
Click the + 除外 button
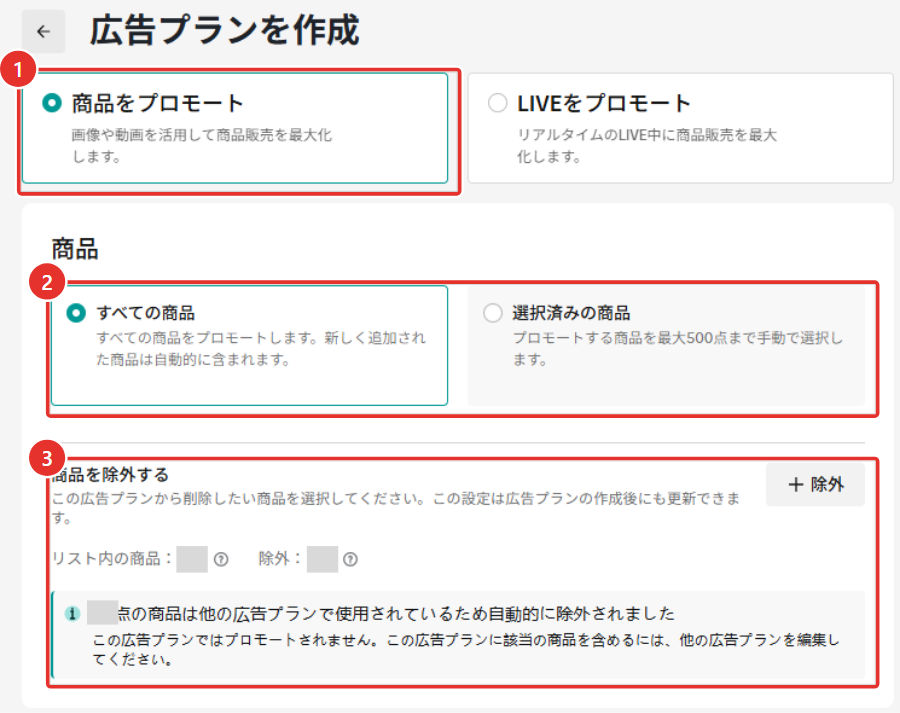815,485
